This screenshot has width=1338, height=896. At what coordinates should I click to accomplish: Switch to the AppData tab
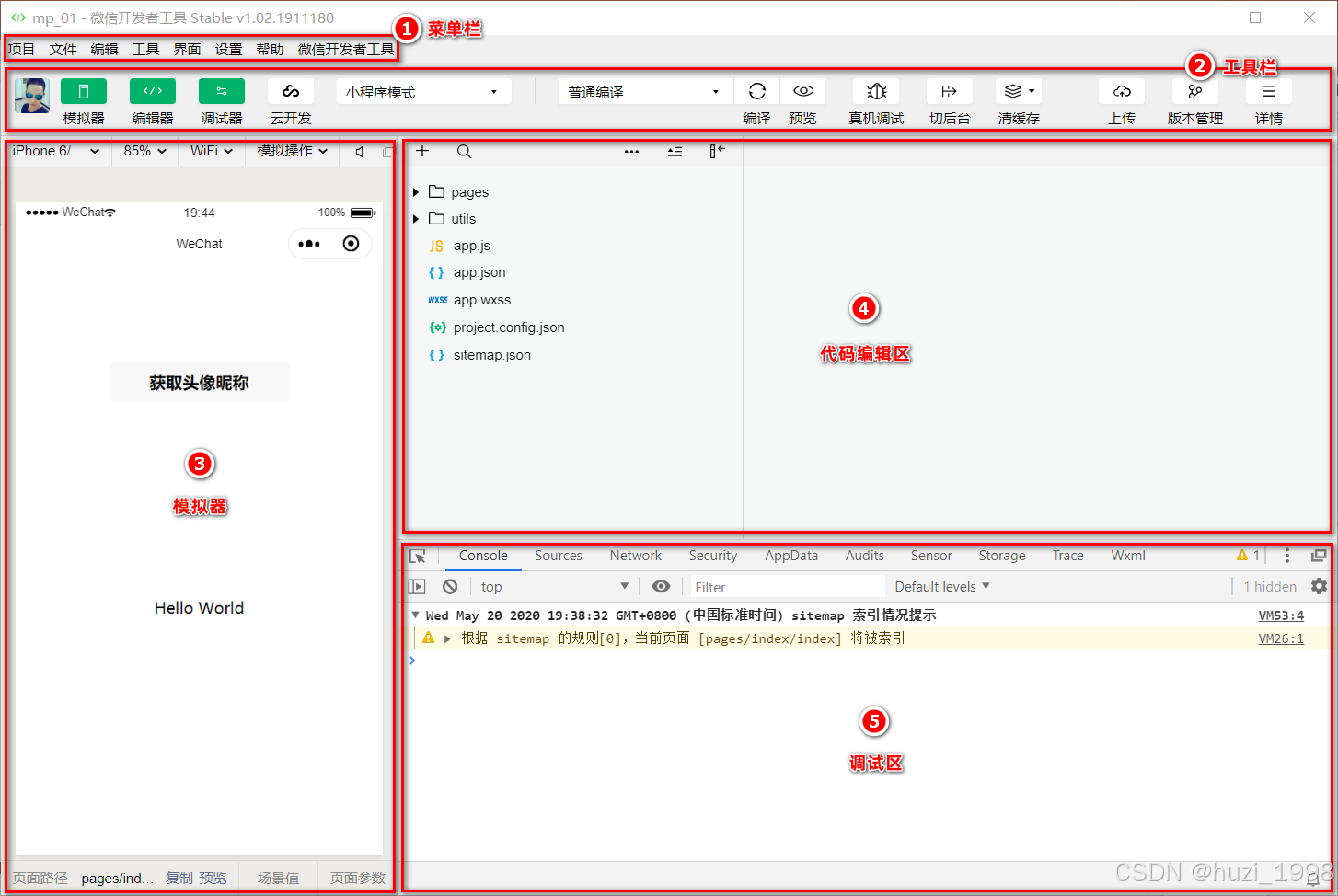pyautogui.click(x=791, y=556)
